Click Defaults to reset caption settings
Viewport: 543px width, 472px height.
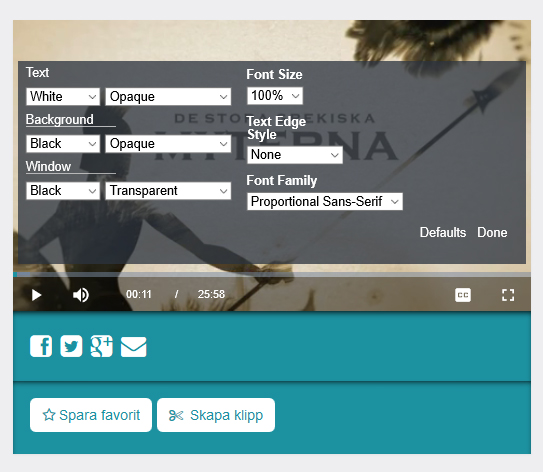443,232
